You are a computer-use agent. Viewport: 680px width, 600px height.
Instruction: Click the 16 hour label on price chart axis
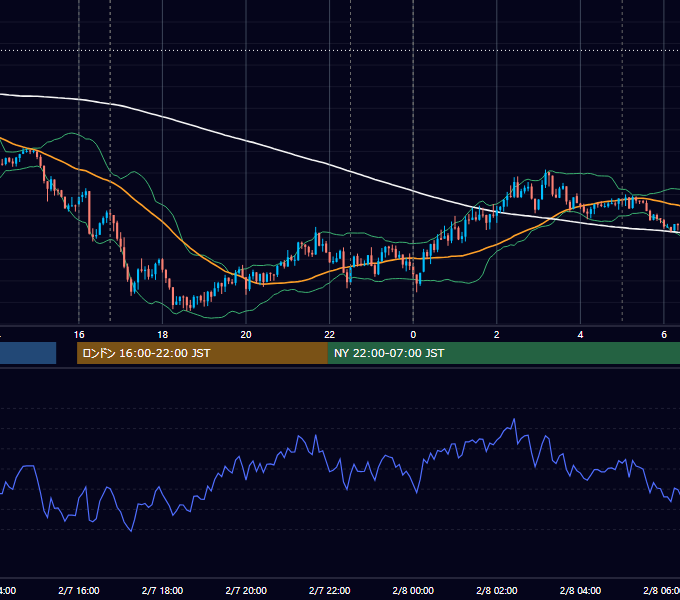[x=79, y=335]
